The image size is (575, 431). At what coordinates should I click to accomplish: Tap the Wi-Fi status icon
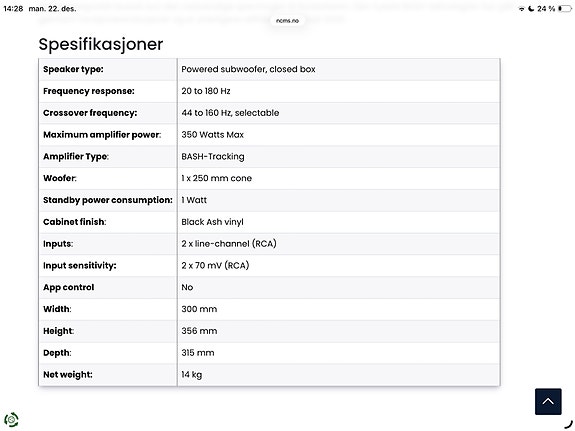[x=521, y=9]
